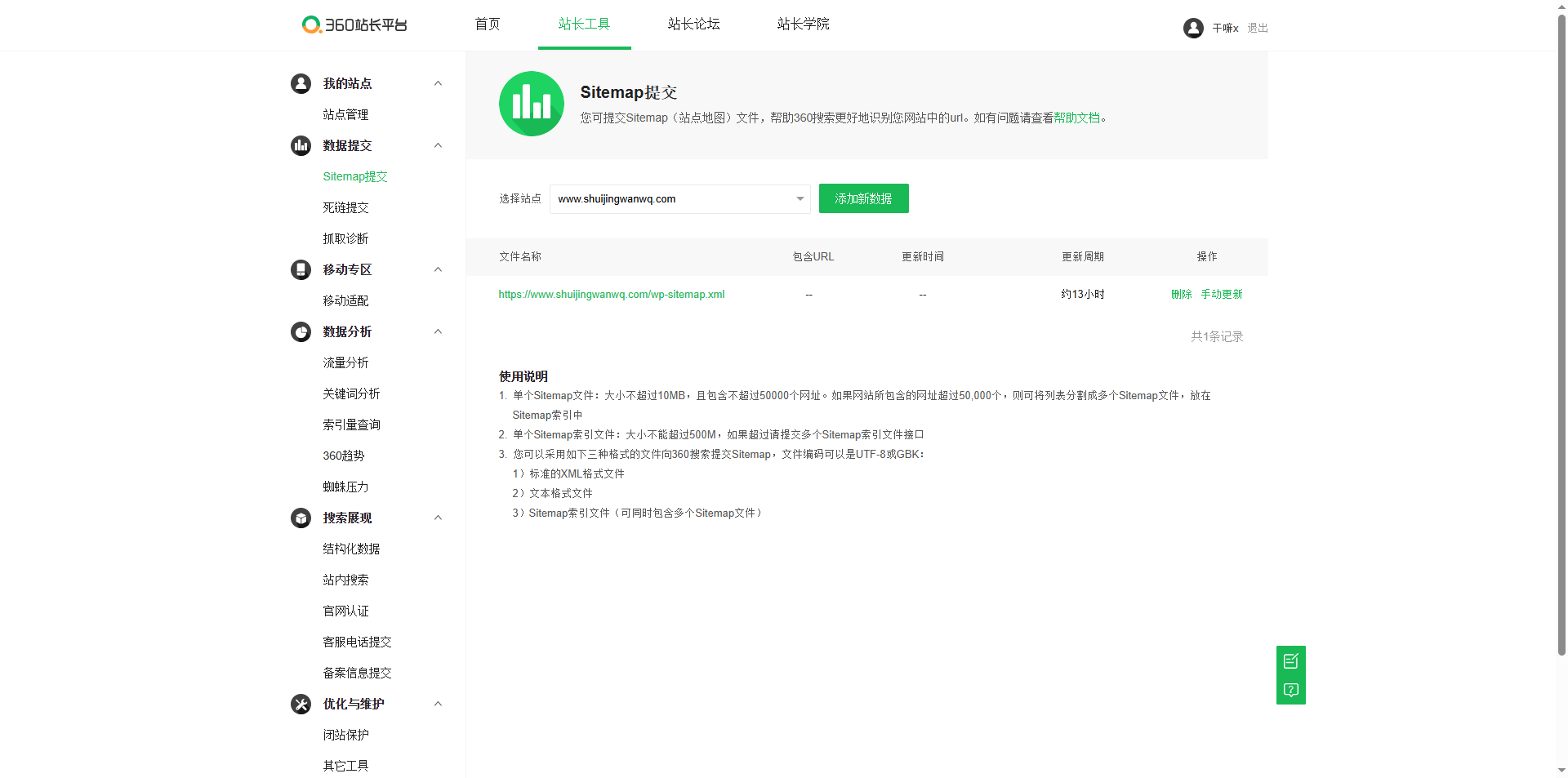Open 蜘蛛压力 in sidebar
Screen dimensions: 1568x778
345,487
